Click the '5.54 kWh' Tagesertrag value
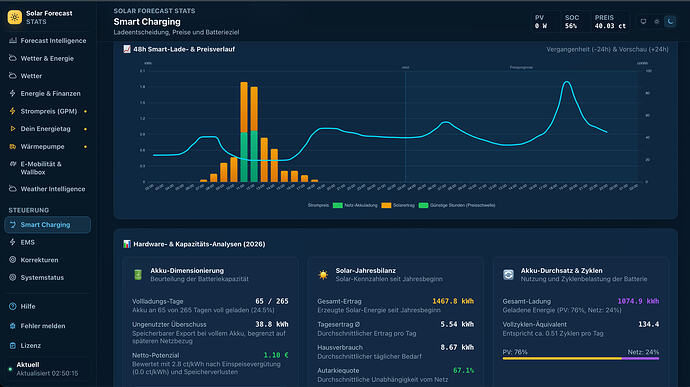This screenshot has width=690, height=387. tap(457, 324)
